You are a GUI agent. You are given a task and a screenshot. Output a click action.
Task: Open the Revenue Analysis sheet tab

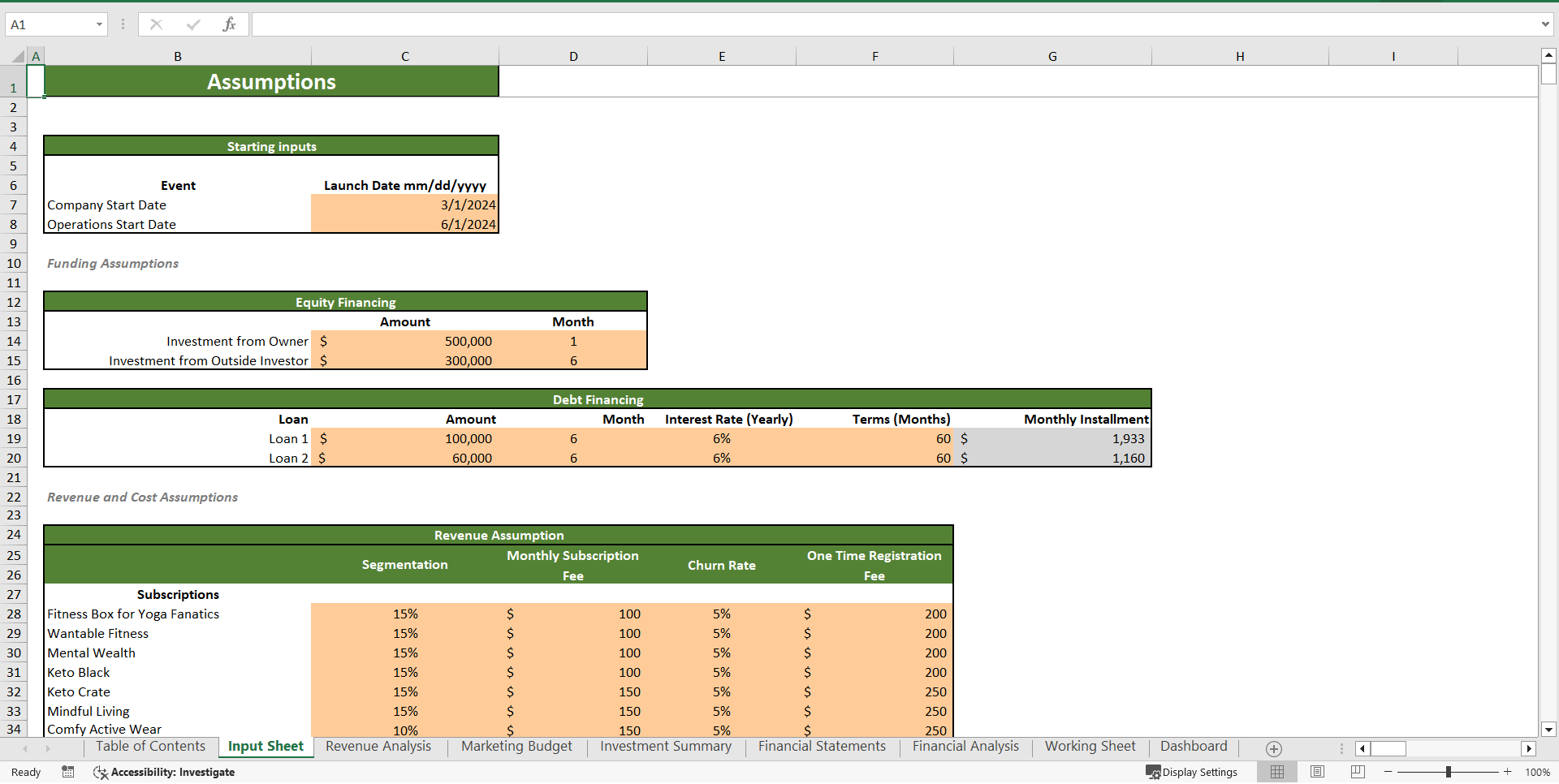tap(378, 747)
